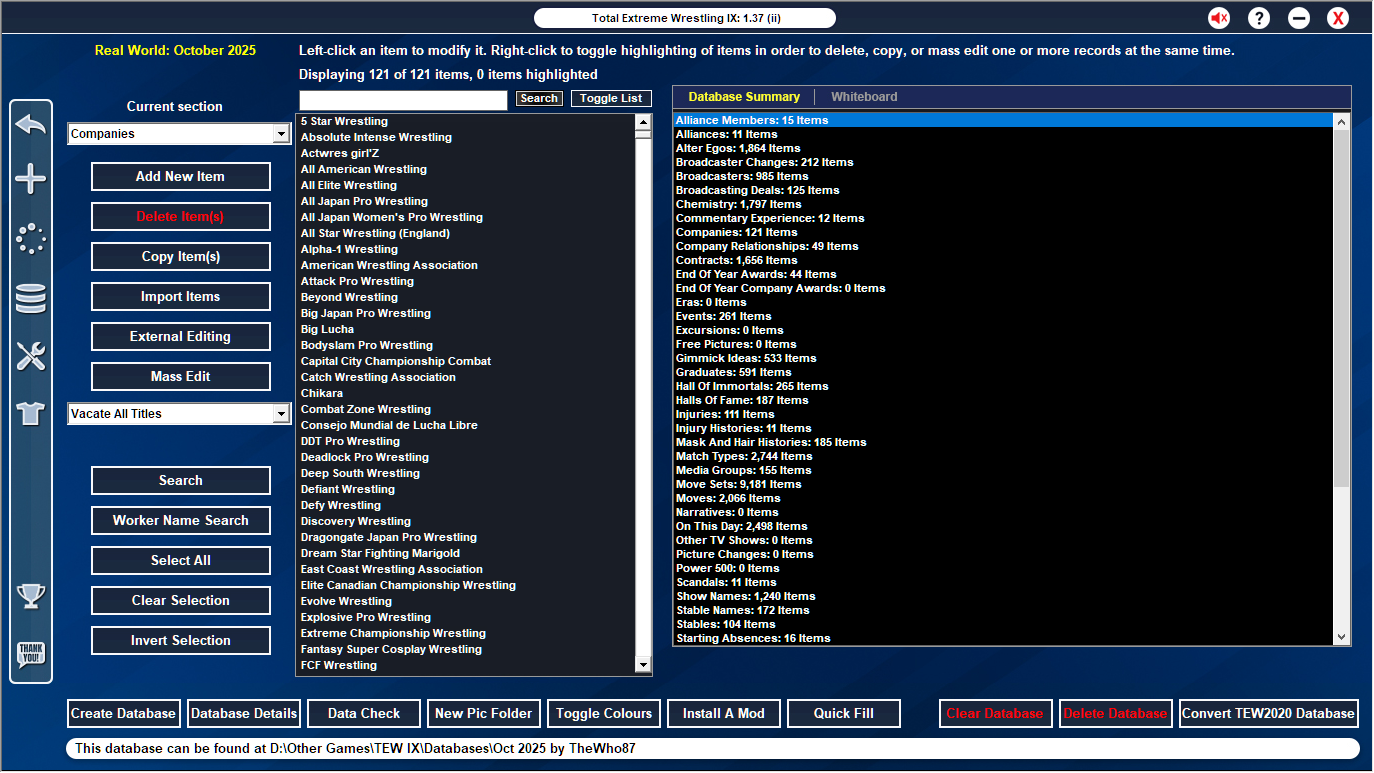Screen dimensions: 1374x773
Task: Run the Data Check button
Action: [364, 713]
